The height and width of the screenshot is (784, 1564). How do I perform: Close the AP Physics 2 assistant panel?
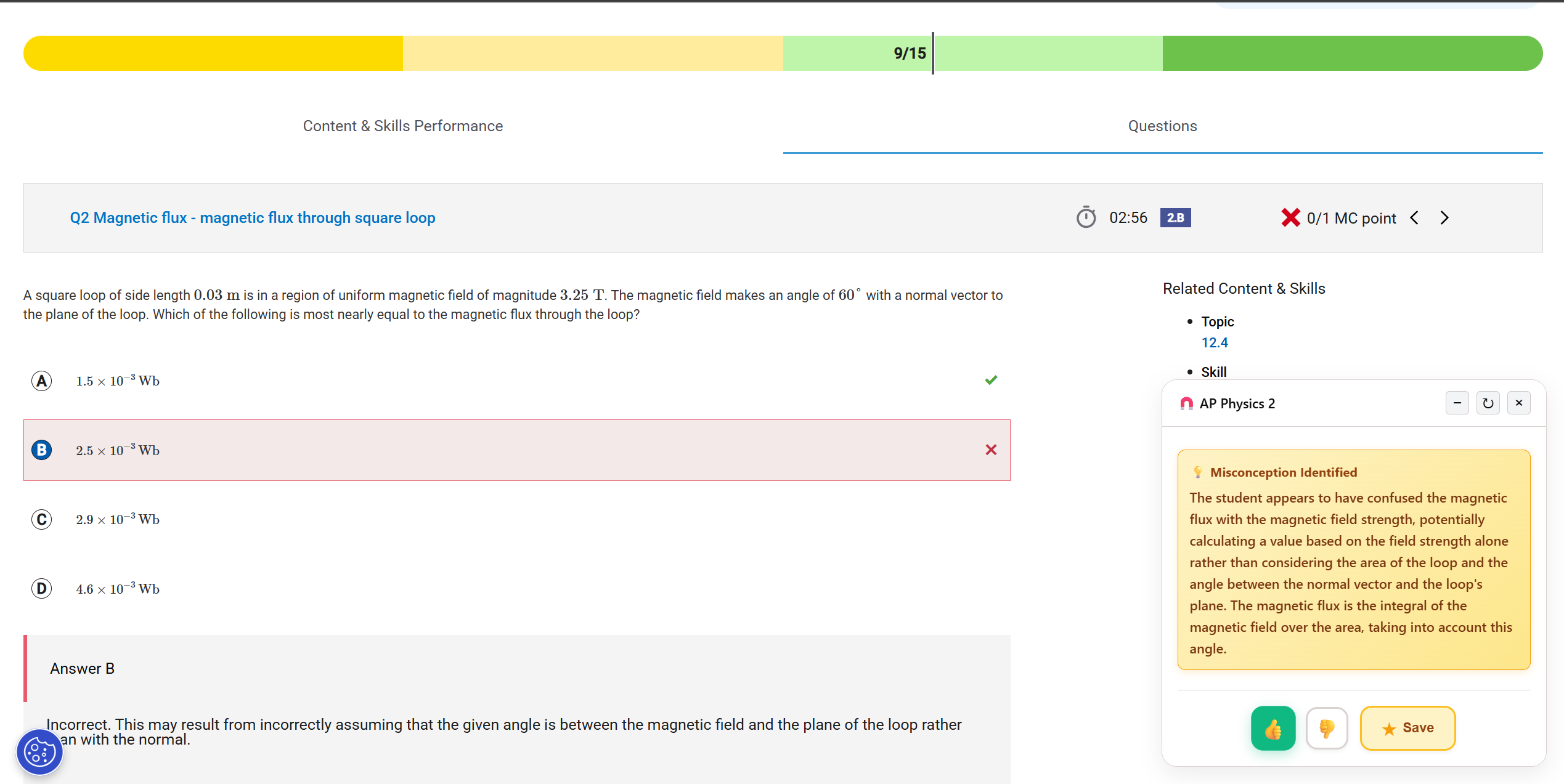pyautogui.click(x=1518, y=403)
